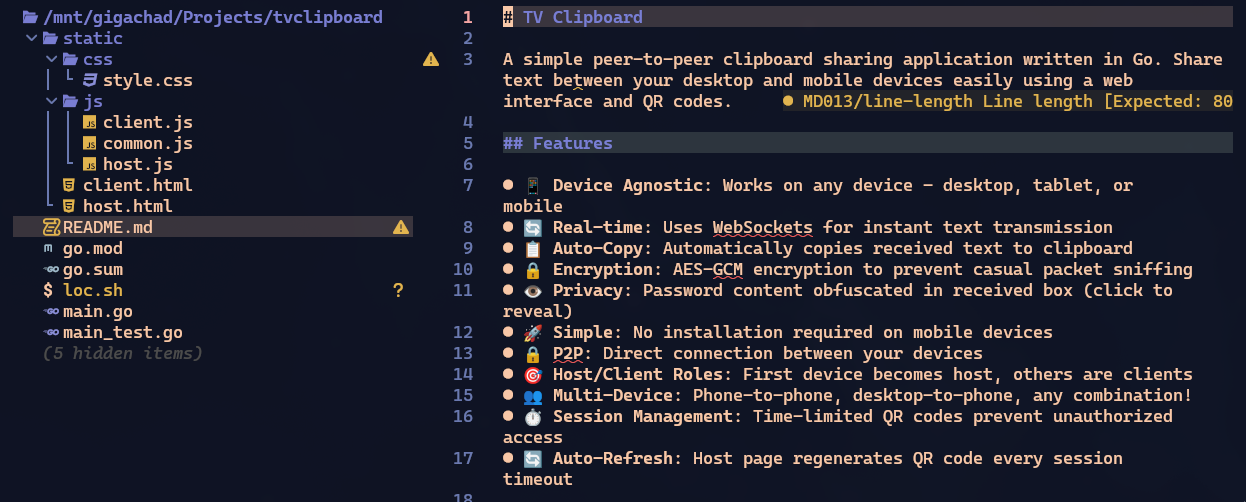This screenshot has width=1246, height=502.
Task: Click the MD013 line-length diagnostic message
Action: point(1010,101)
